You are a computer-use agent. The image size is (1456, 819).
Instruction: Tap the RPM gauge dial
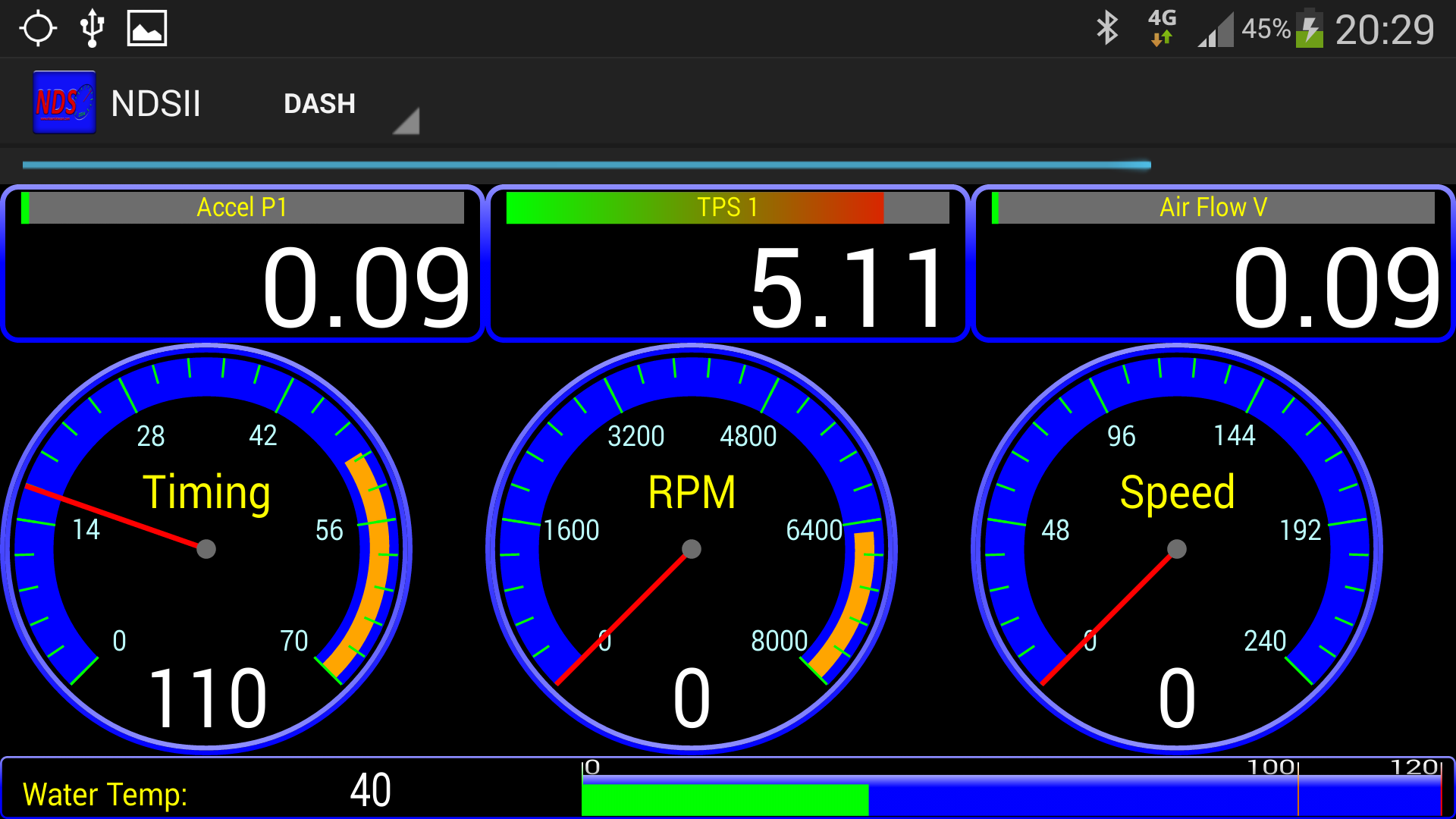click(692, 548)
